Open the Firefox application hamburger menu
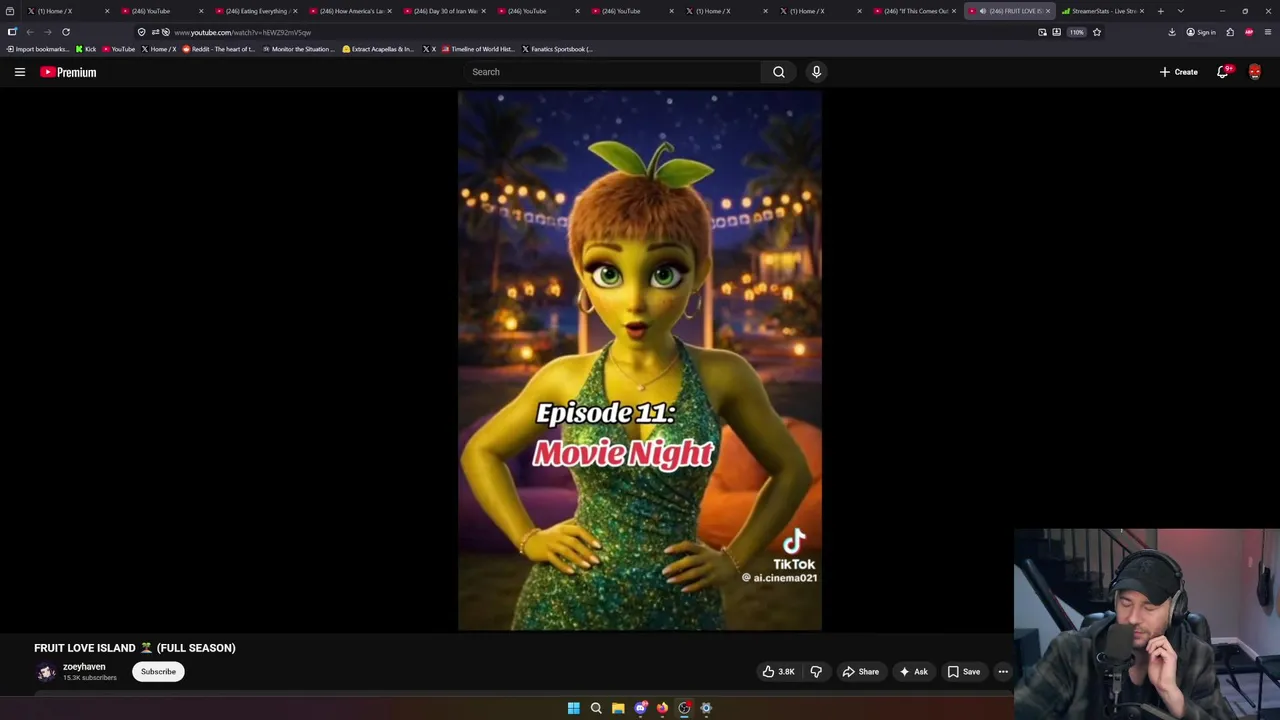The image size is (1280, 720). click(x=1267, y=32)
